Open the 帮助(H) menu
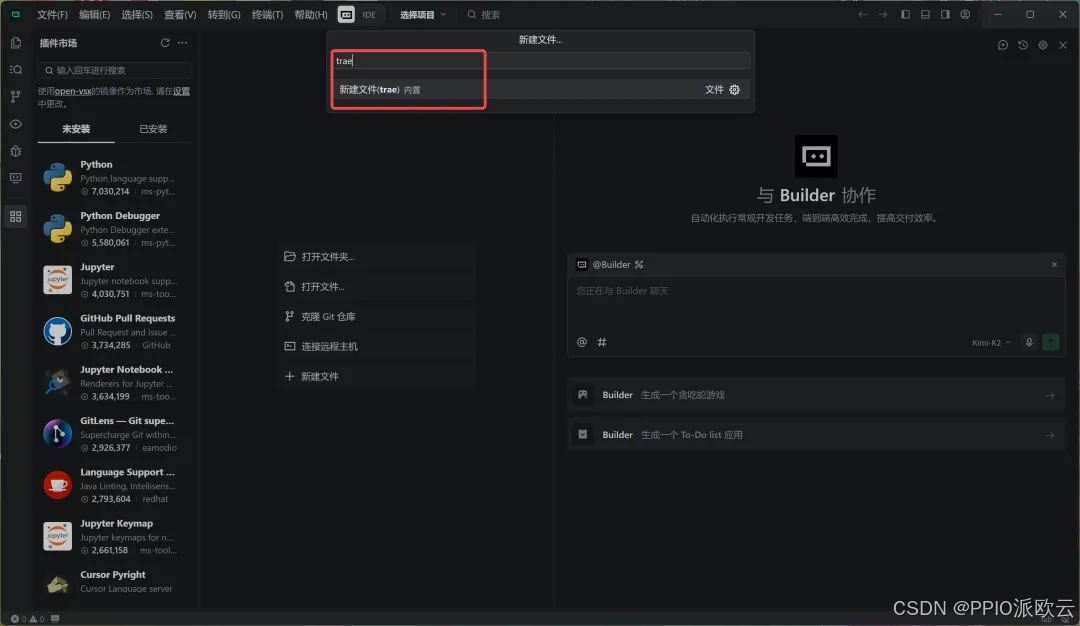This screenshot has height=626, width=1080. 311,14
